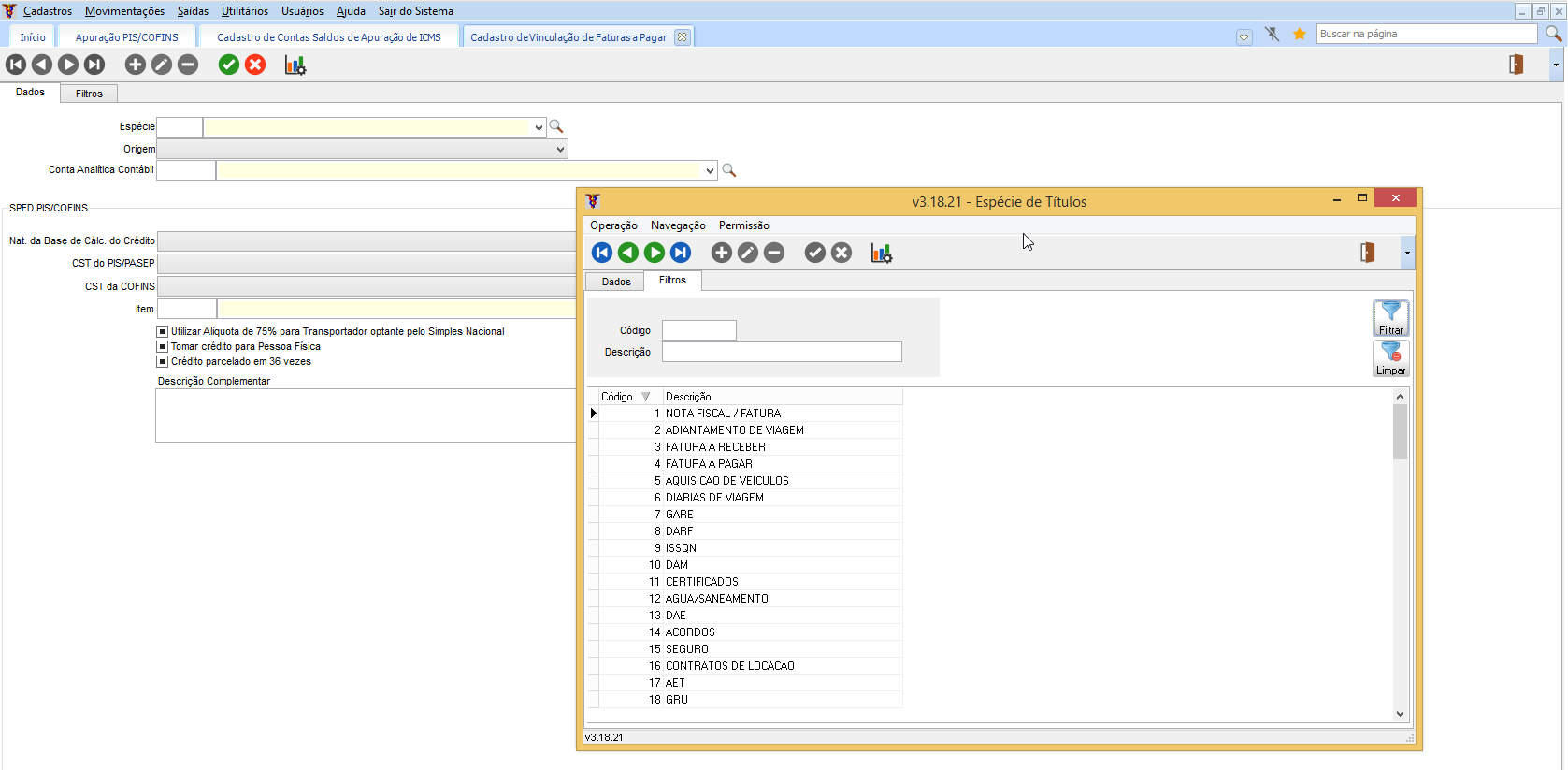Image resolution: width=1568 pixels, height=770 pixels.
Task: Click the magnifier next to Espécie field
Action: click(x=556, y=126)
